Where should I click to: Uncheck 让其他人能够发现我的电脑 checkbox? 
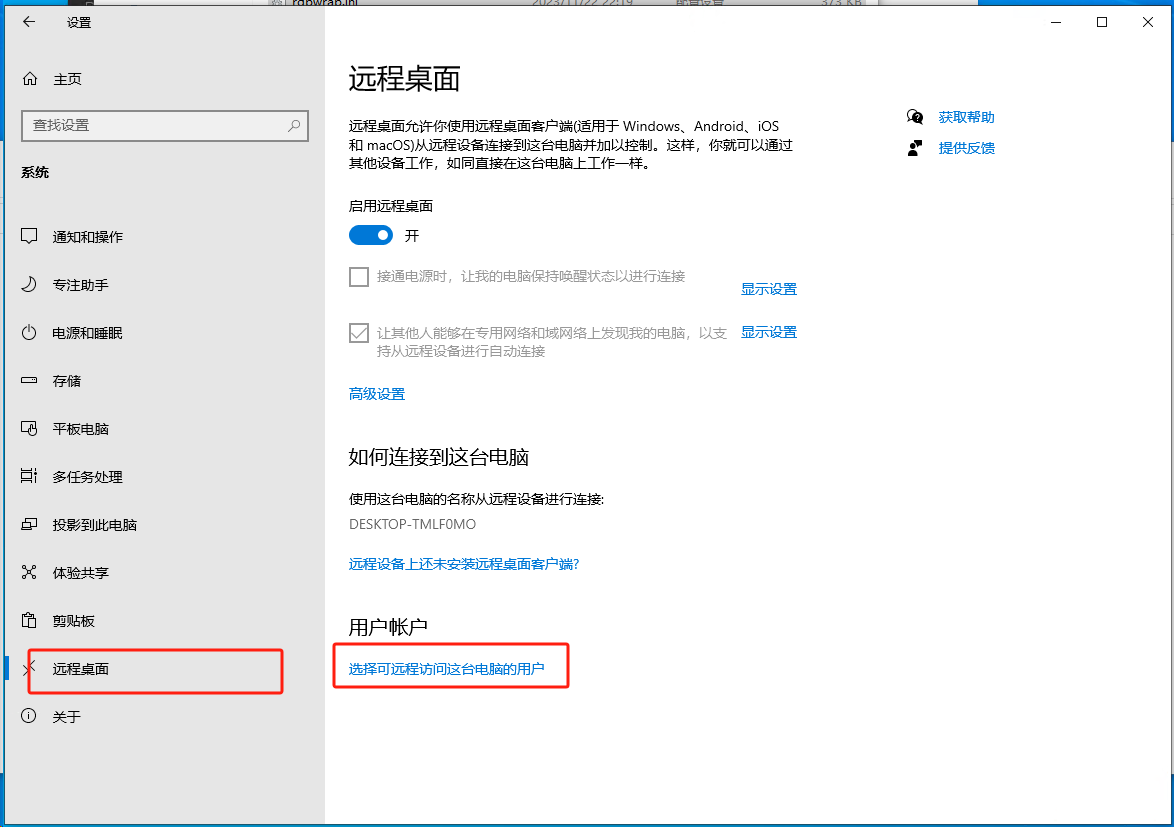[359, 333]
